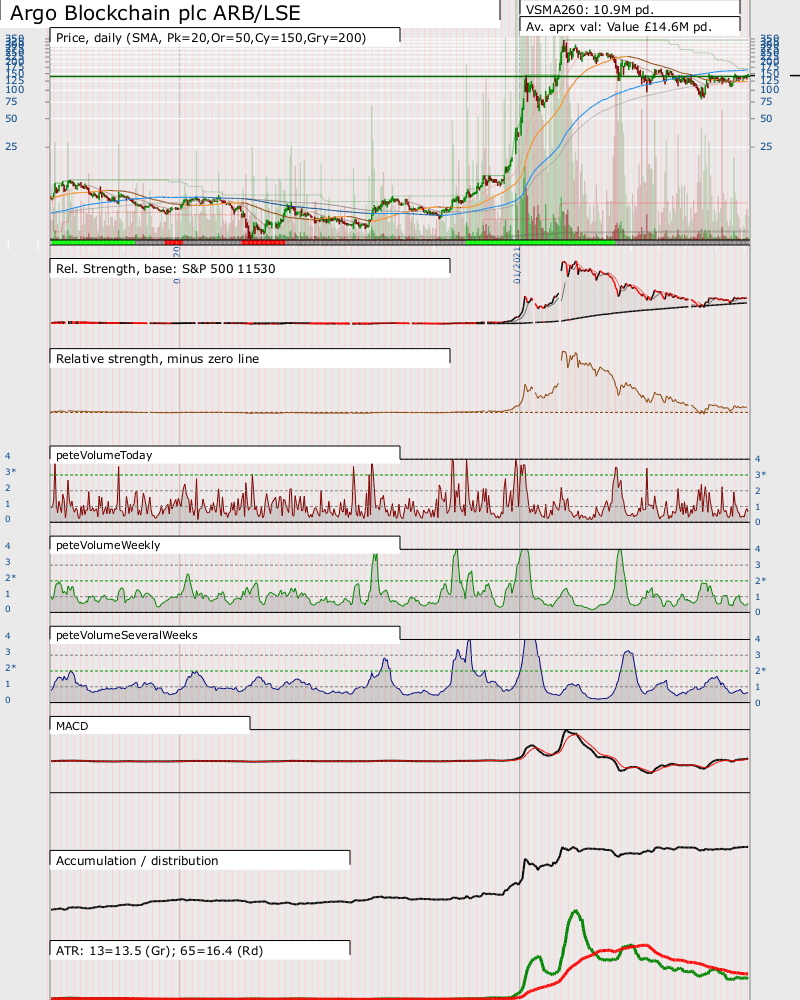The width and height of the screenshot is (800, 1000).
Task: Click the MACD panel label
Action: click(72, 726)
